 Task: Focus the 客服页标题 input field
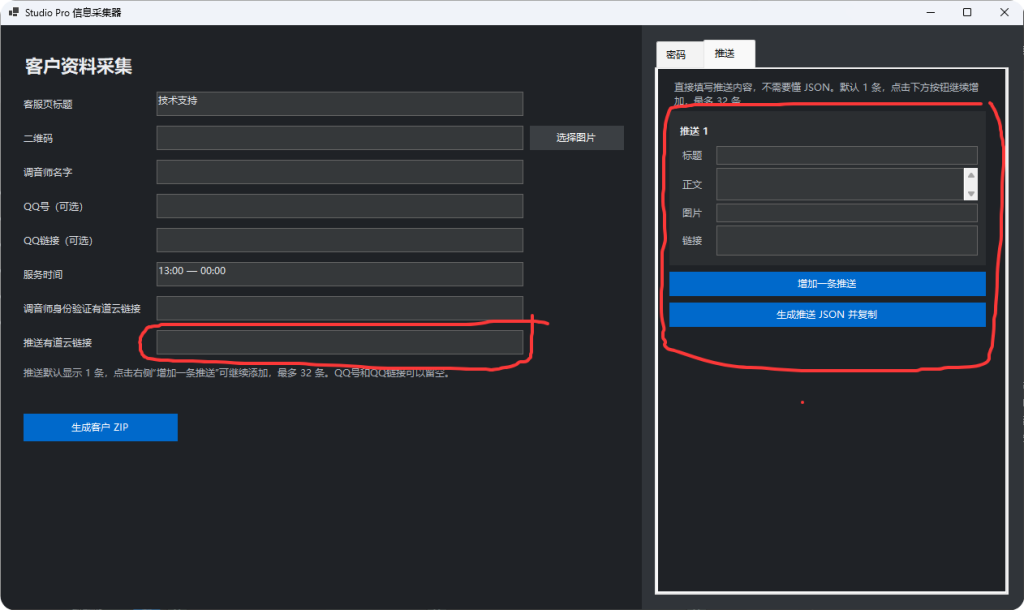pos(340,104)
